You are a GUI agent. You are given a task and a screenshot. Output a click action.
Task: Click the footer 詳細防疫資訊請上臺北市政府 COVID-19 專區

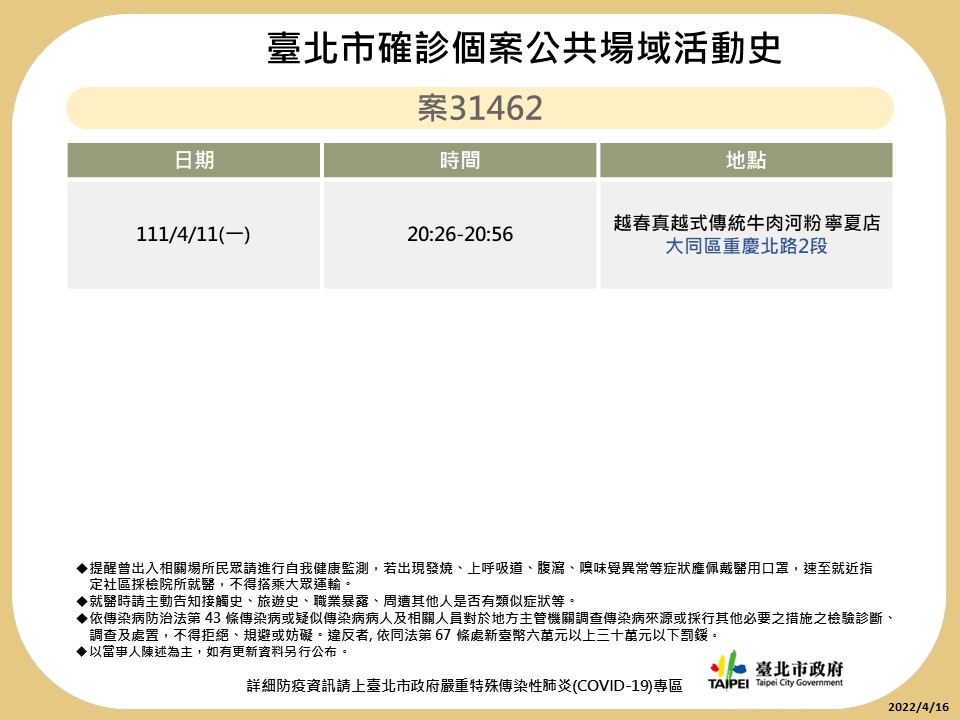click(465, 686)
